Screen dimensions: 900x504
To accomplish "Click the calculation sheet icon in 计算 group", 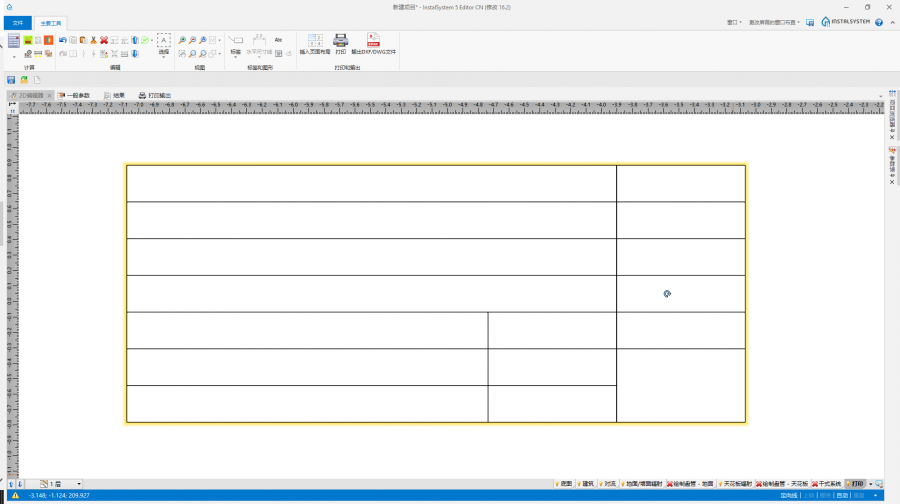I will click(x=13, y=40).
